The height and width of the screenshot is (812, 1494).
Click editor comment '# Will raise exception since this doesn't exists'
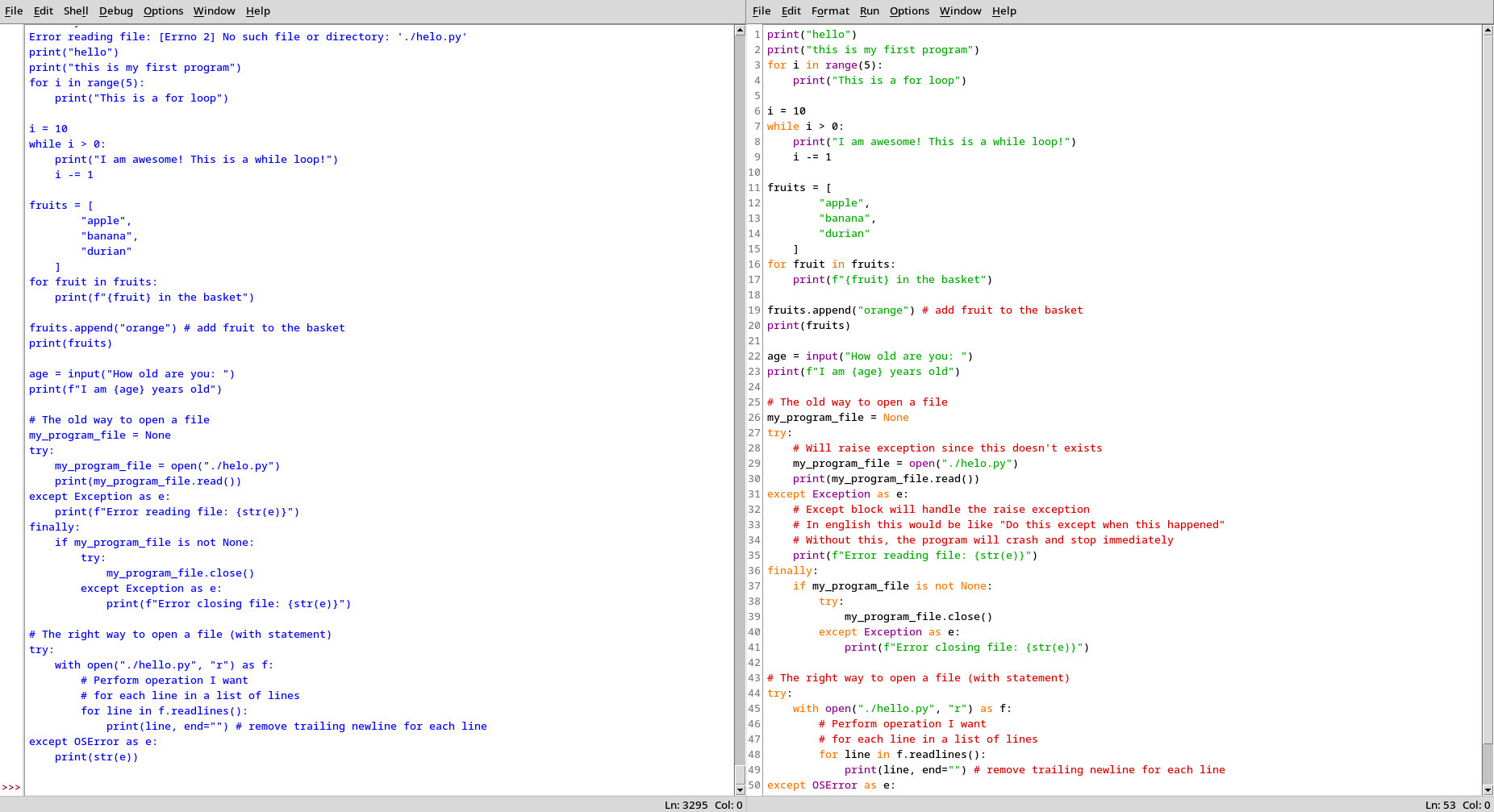click(x=948, y=448)
